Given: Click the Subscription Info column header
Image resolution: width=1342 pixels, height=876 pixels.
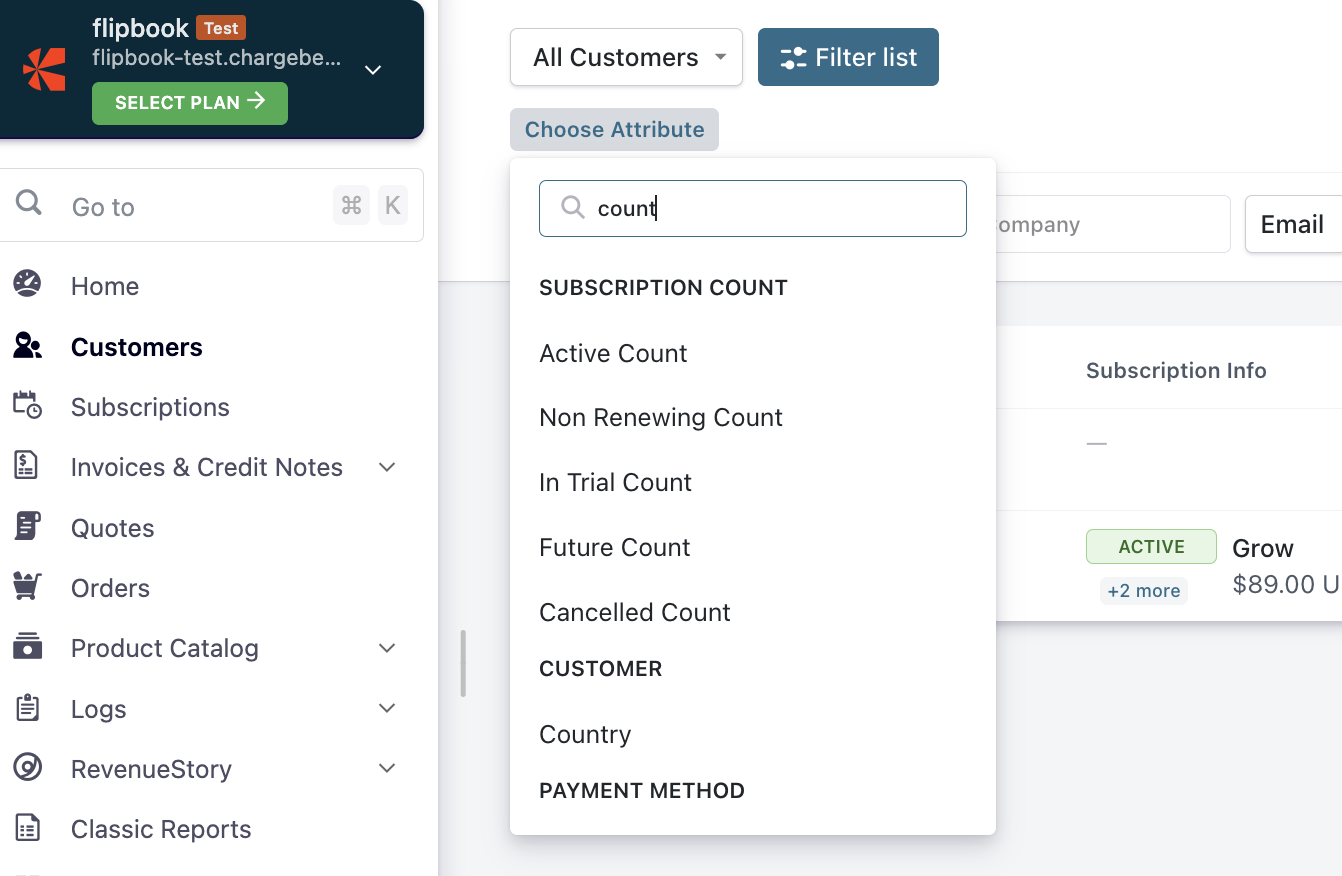Looking at the screenshot, I should [x=1176, y=370].
